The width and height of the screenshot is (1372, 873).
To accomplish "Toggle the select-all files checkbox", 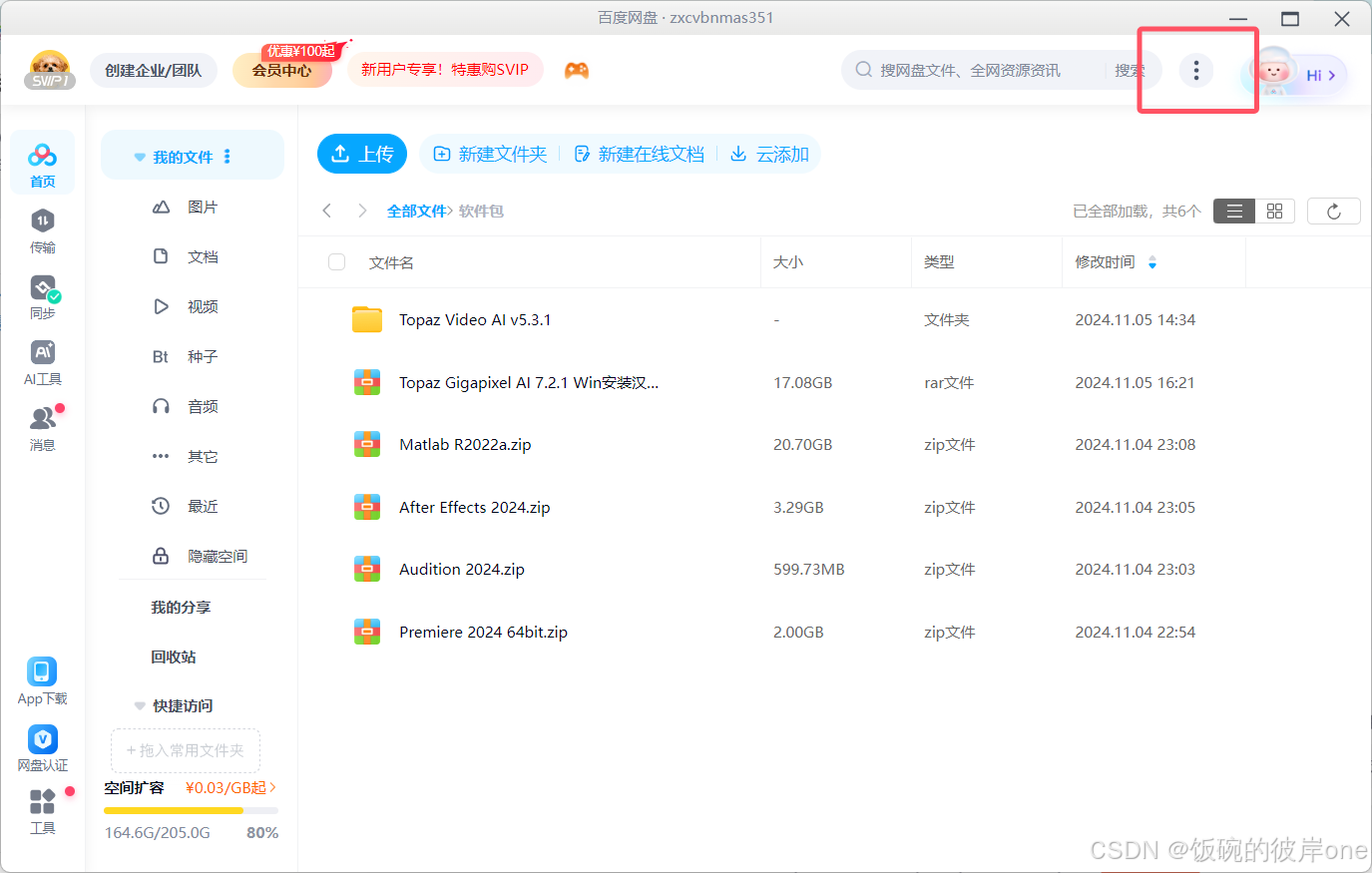I will pyautogui.click(x=336, y=261).
